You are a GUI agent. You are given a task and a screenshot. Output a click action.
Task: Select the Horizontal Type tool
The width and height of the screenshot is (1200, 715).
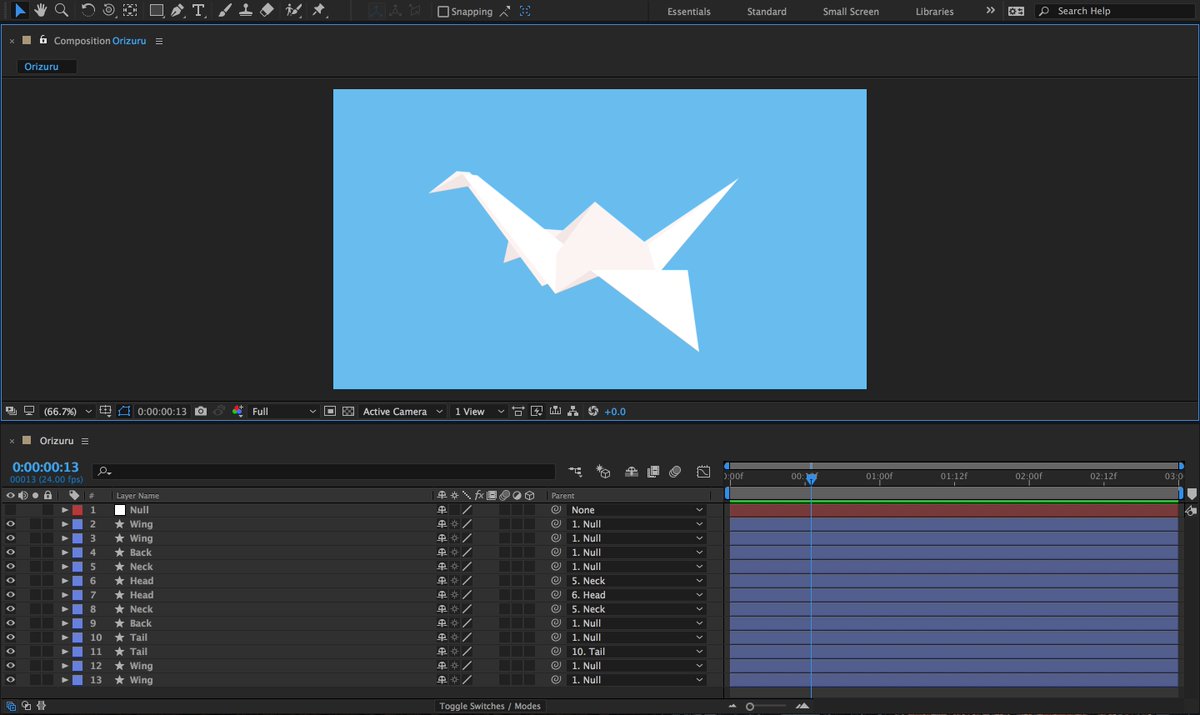click(x=199, y=11)
